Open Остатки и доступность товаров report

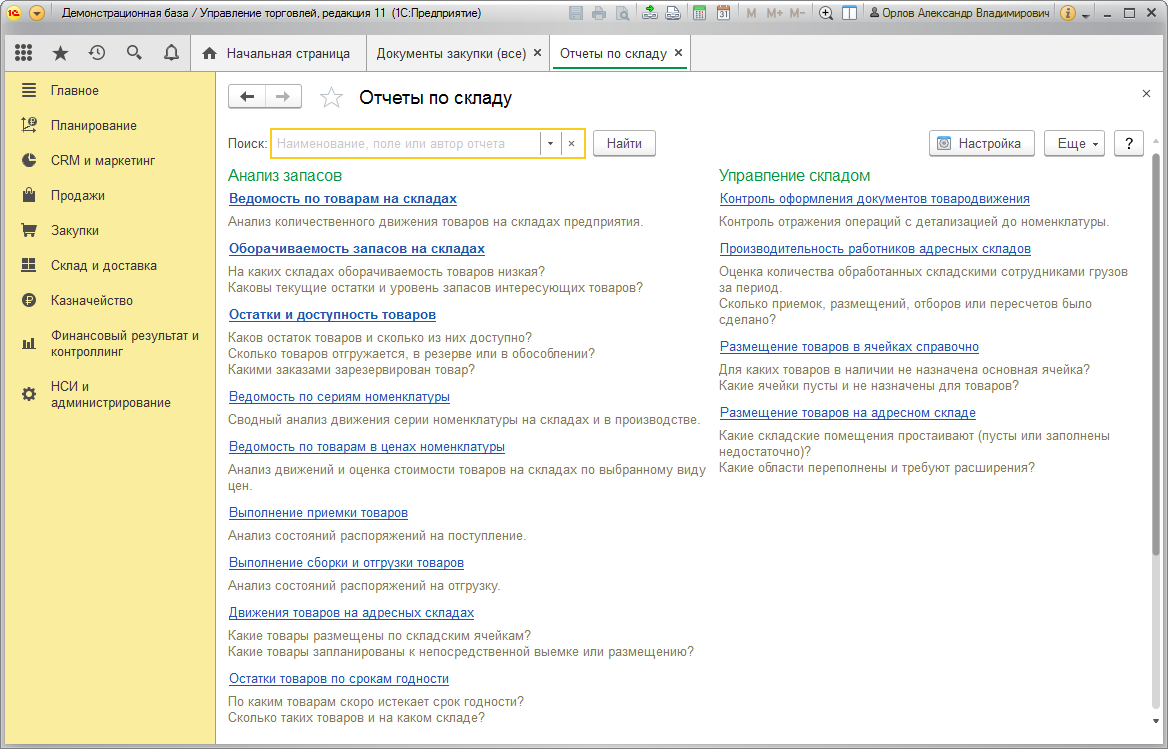coord(332,315)
